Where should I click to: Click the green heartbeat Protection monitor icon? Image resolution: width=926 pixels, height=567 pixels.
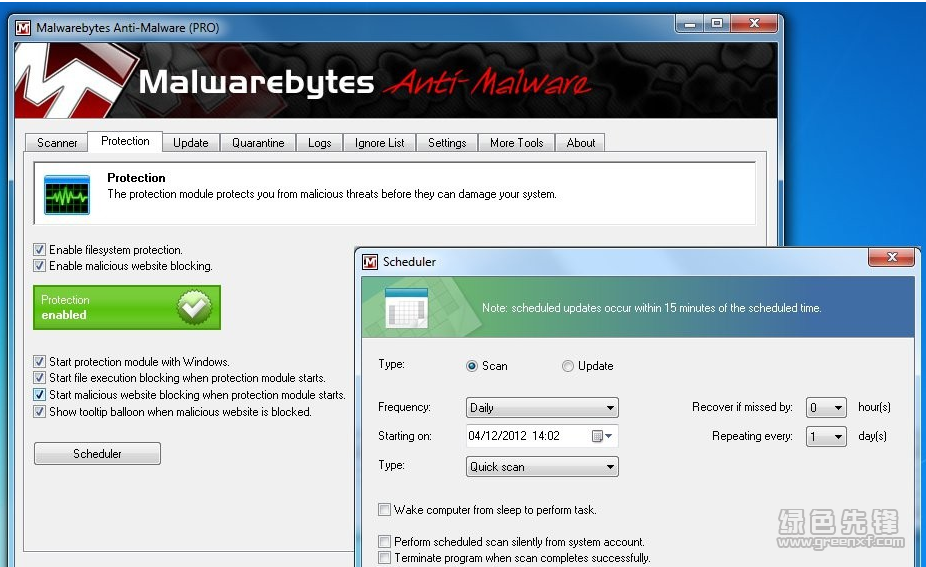[67, 195]
